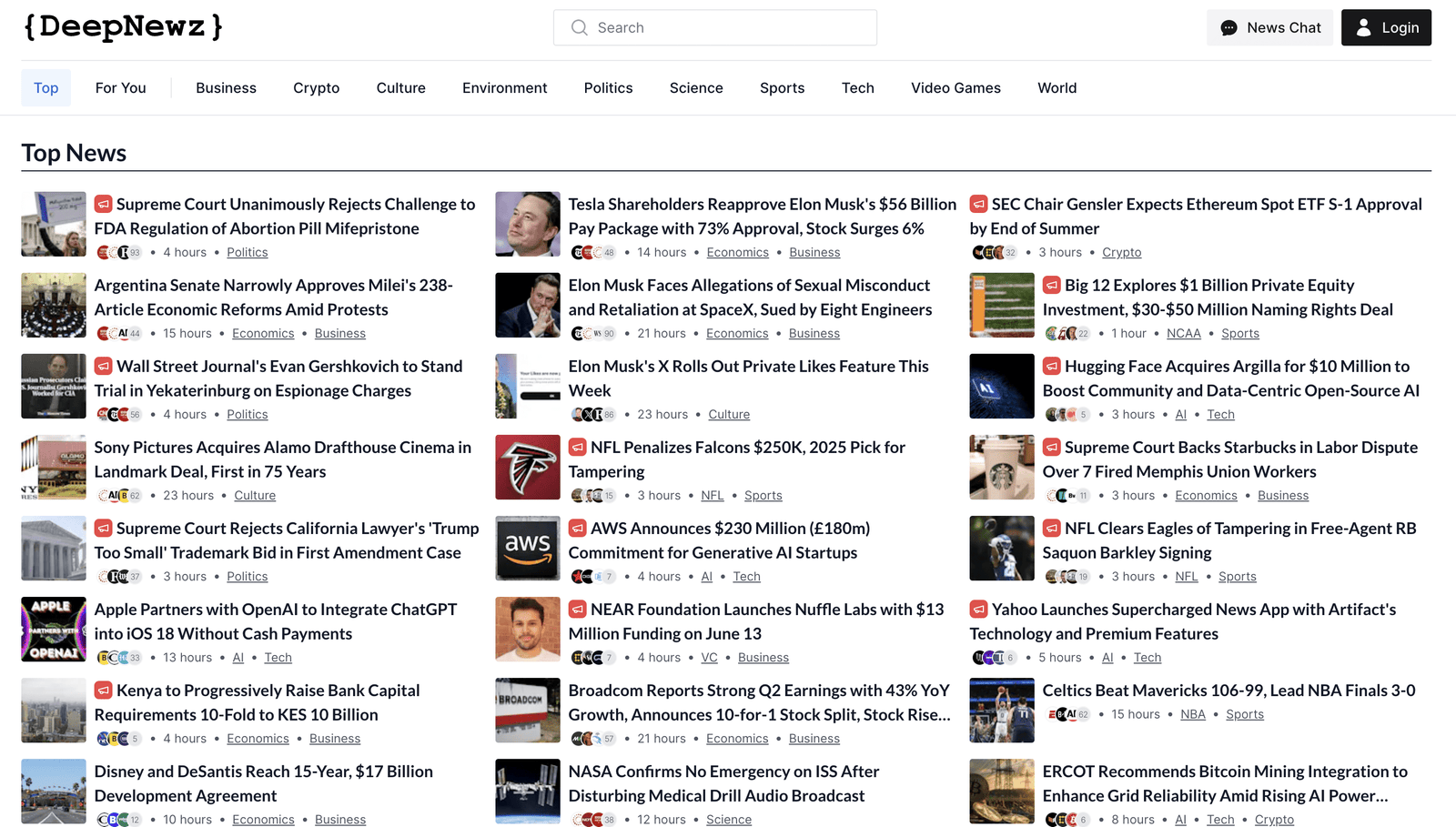Open the NCAA tag under Big 12 story
Screen dimensions: 1456x827
point(1183,334)
